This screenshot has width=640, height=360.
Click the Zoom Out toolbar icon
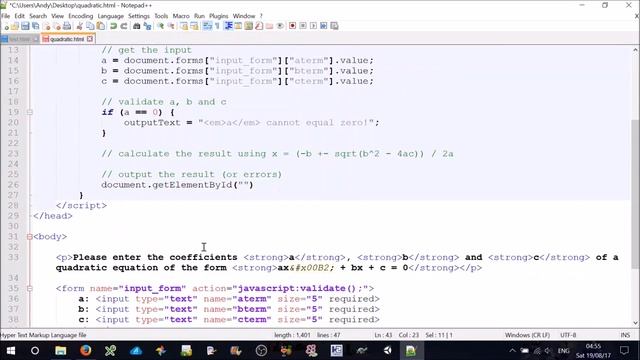171,26
